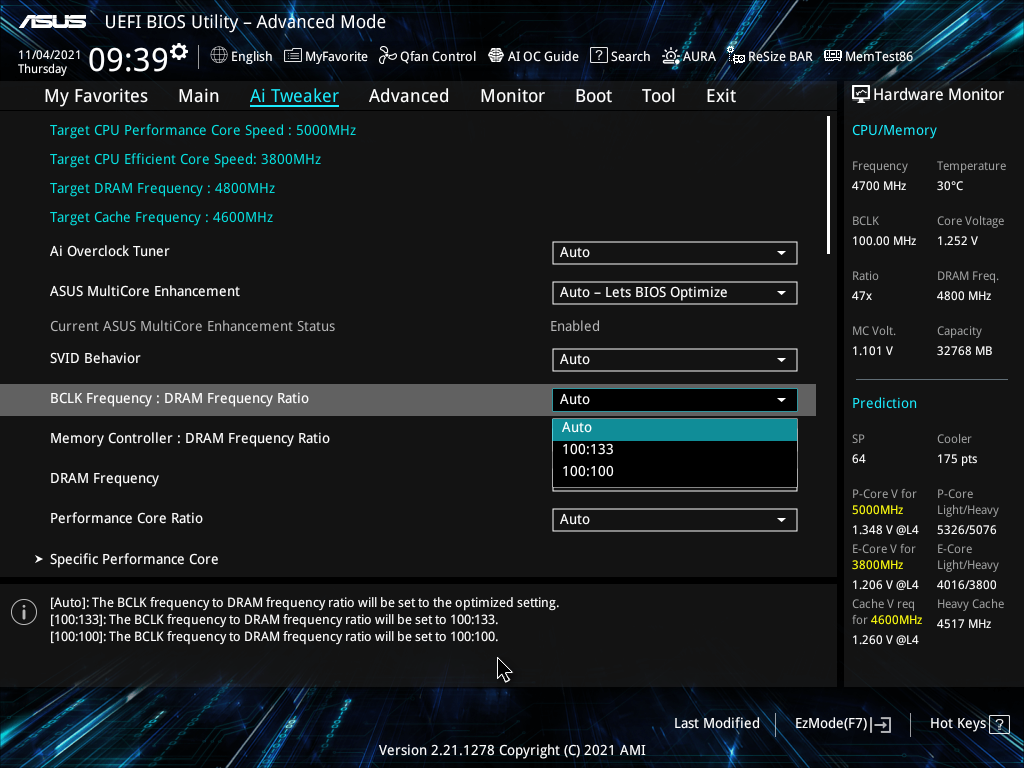
Task: Click Target CPU Efficient Core Speed text
Action: click(185, 159)
